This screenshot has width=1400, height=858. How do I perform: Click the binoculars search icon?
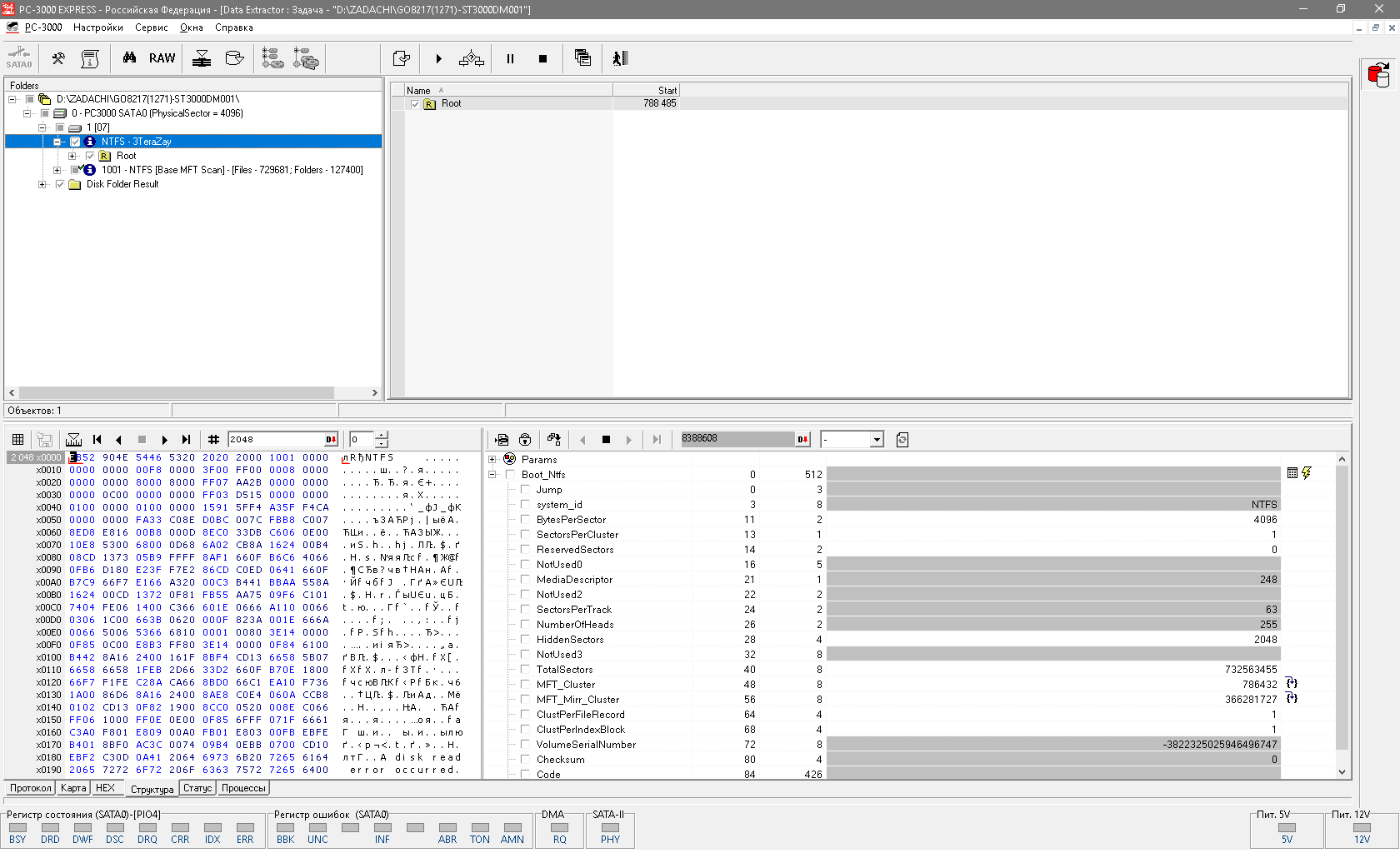(x=129, y=58)
